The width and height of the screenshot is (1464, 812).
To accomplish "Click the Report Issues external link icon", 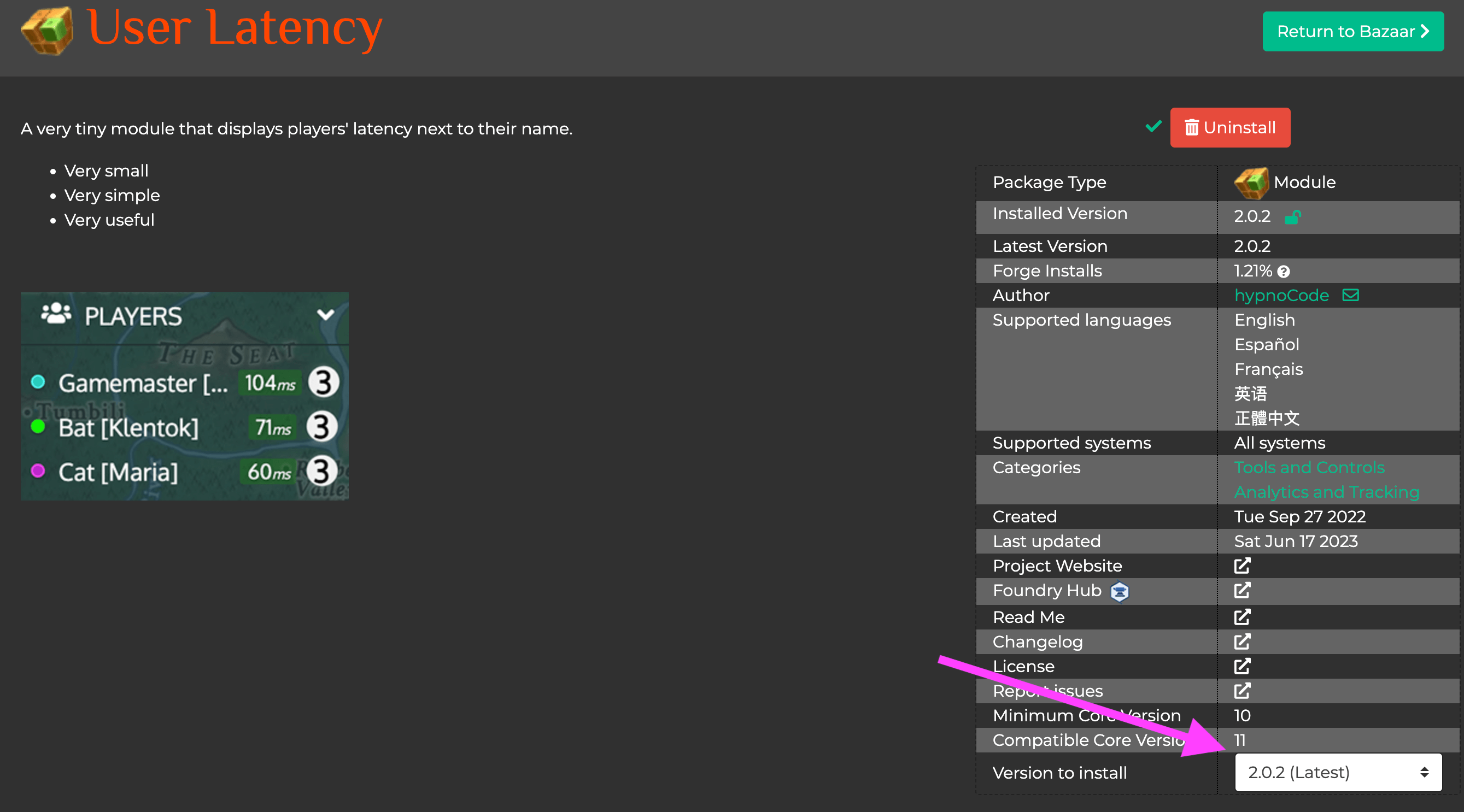I will coord(1243,692).
